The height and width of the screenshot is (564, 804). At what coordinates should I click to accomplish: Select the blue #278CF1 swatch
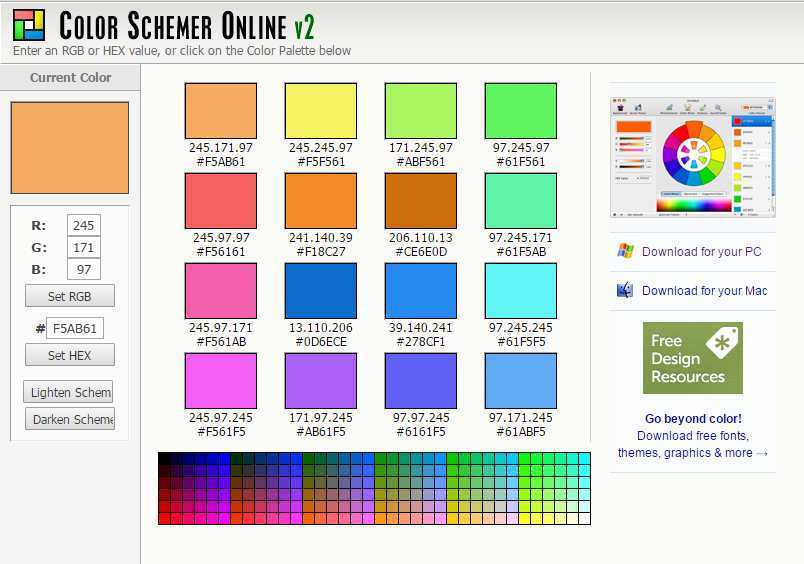coord(421,291)
